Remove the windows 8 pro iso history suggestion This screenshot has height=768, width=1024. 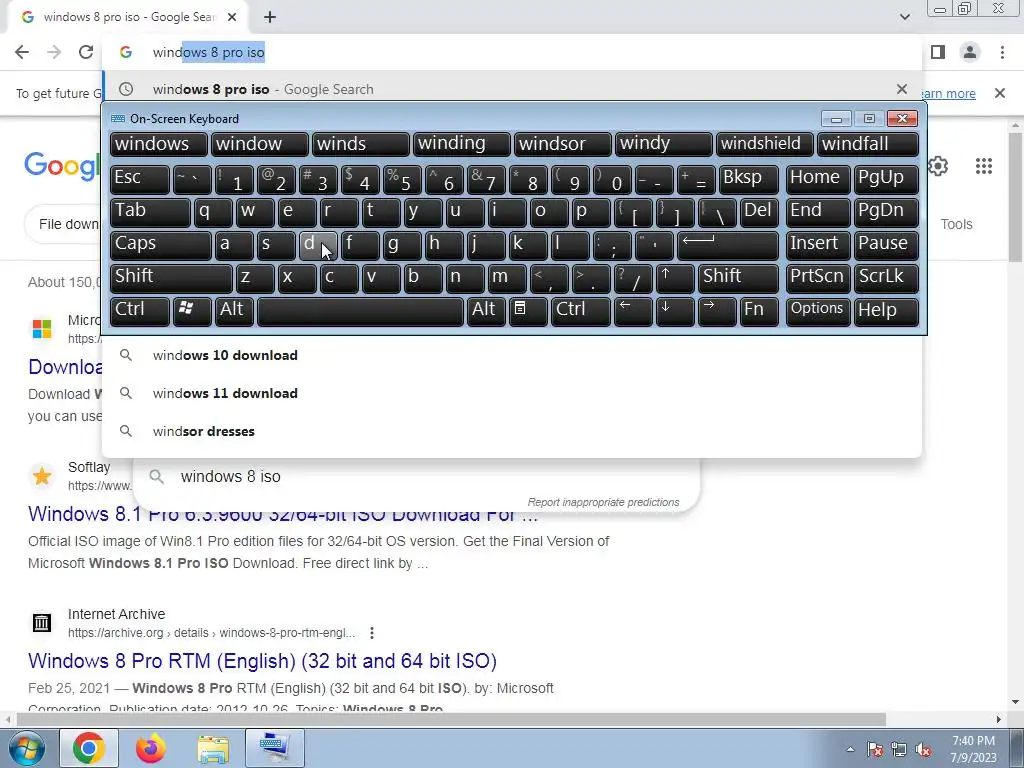pos(902,89)
